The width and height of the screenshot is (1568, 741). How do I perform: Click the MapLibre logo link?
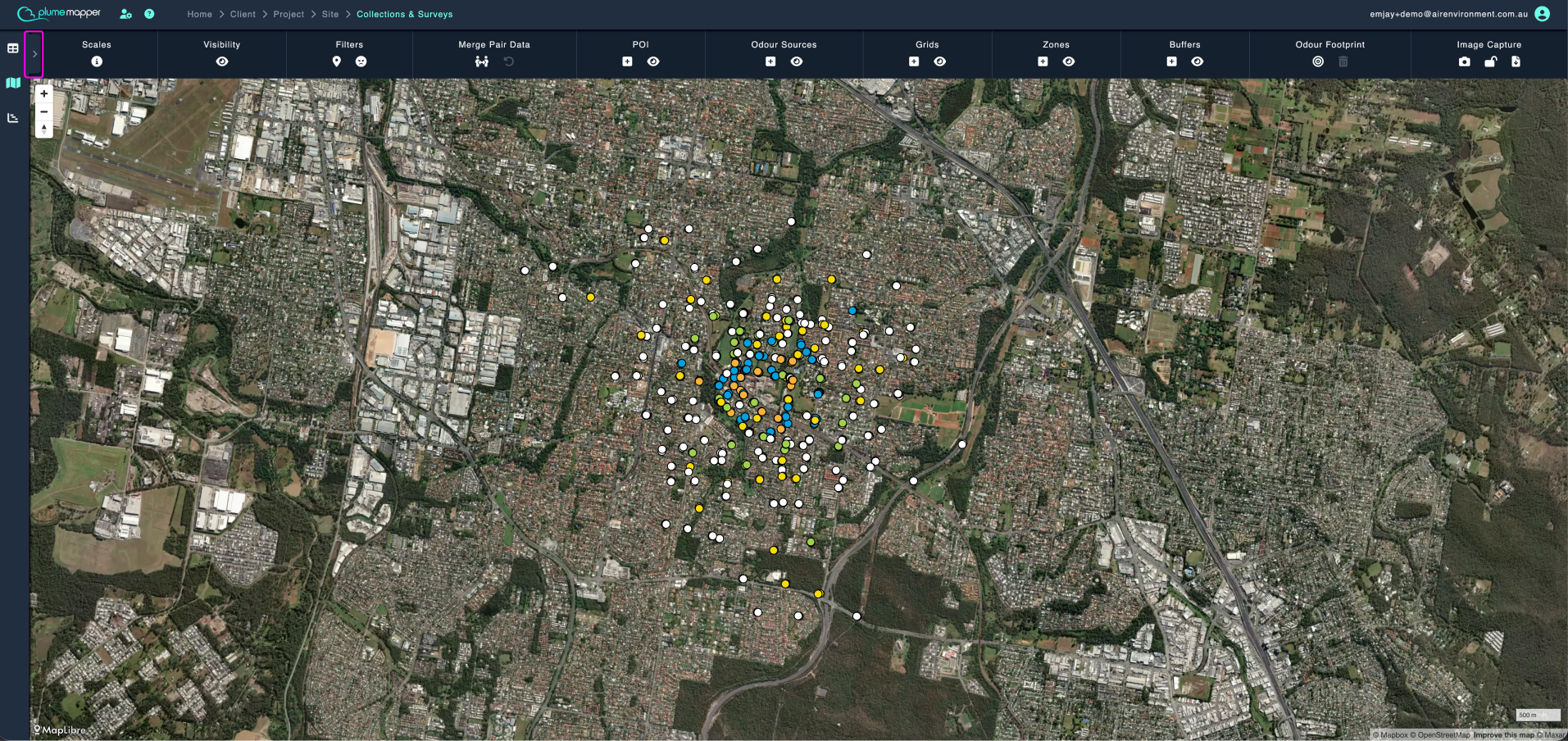59,730
